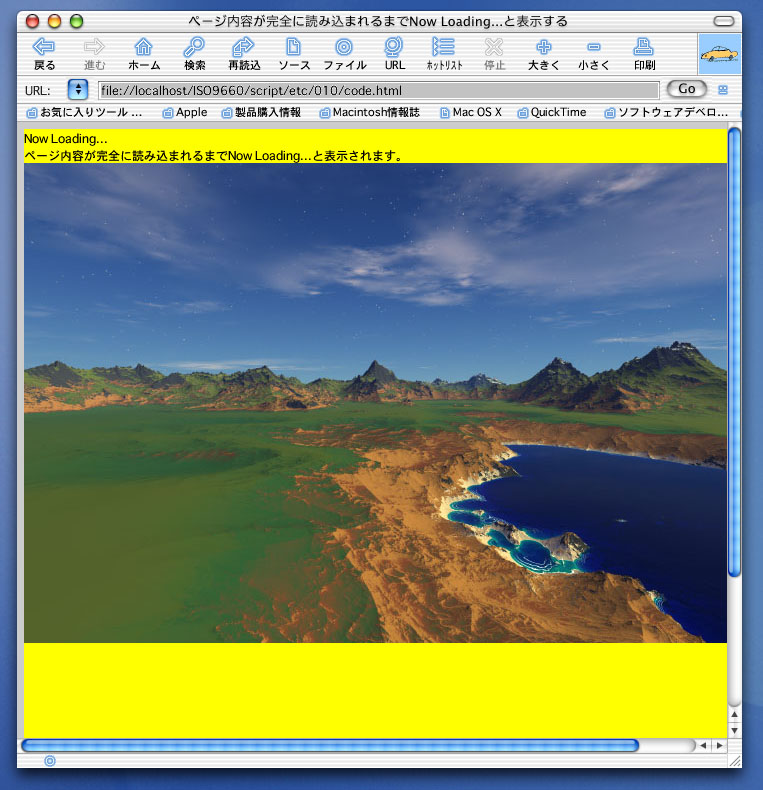Click the status bar circle icon
This screenshot has width=763, height=790.
50,761
